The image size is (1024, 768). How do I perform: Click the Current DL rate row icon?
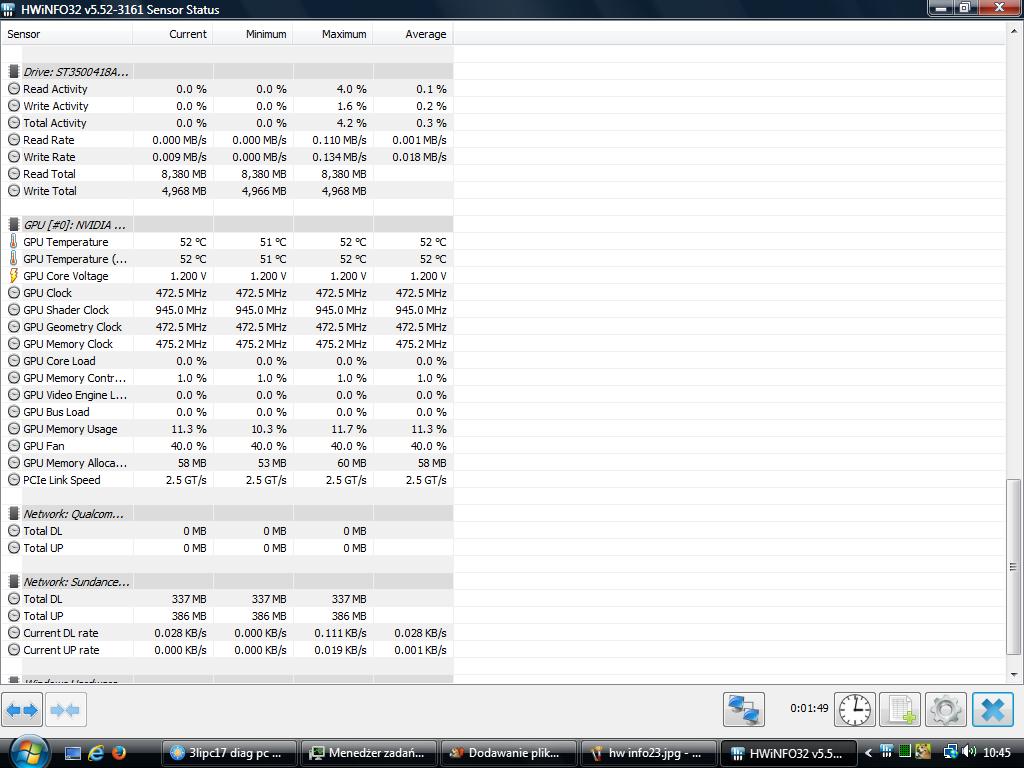pyautogui.click(x=14, y=632)
